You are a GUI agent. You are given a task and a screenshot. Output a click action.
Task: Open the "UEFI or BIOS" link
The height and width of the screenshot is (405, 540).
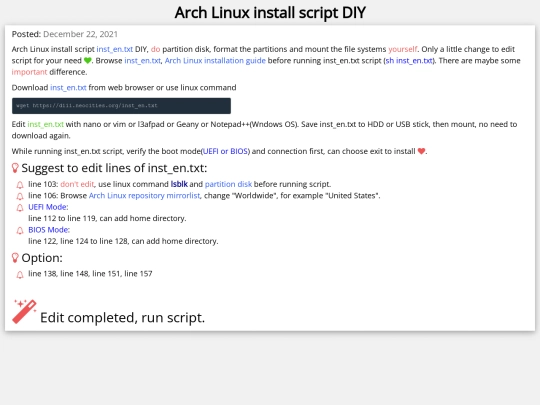225,151
